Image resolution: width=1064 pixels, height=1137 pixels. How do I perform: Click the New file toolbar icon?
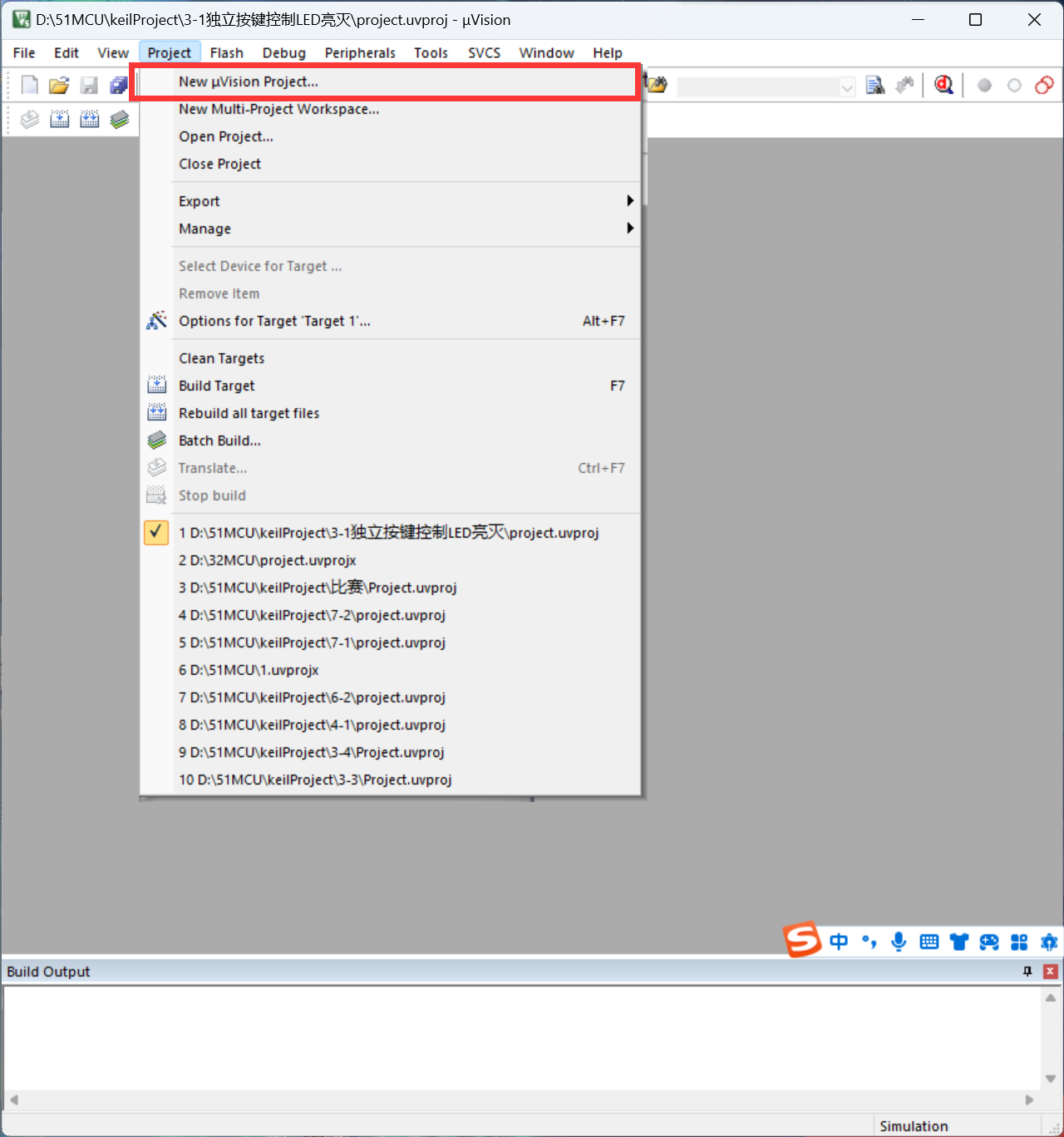30,85
